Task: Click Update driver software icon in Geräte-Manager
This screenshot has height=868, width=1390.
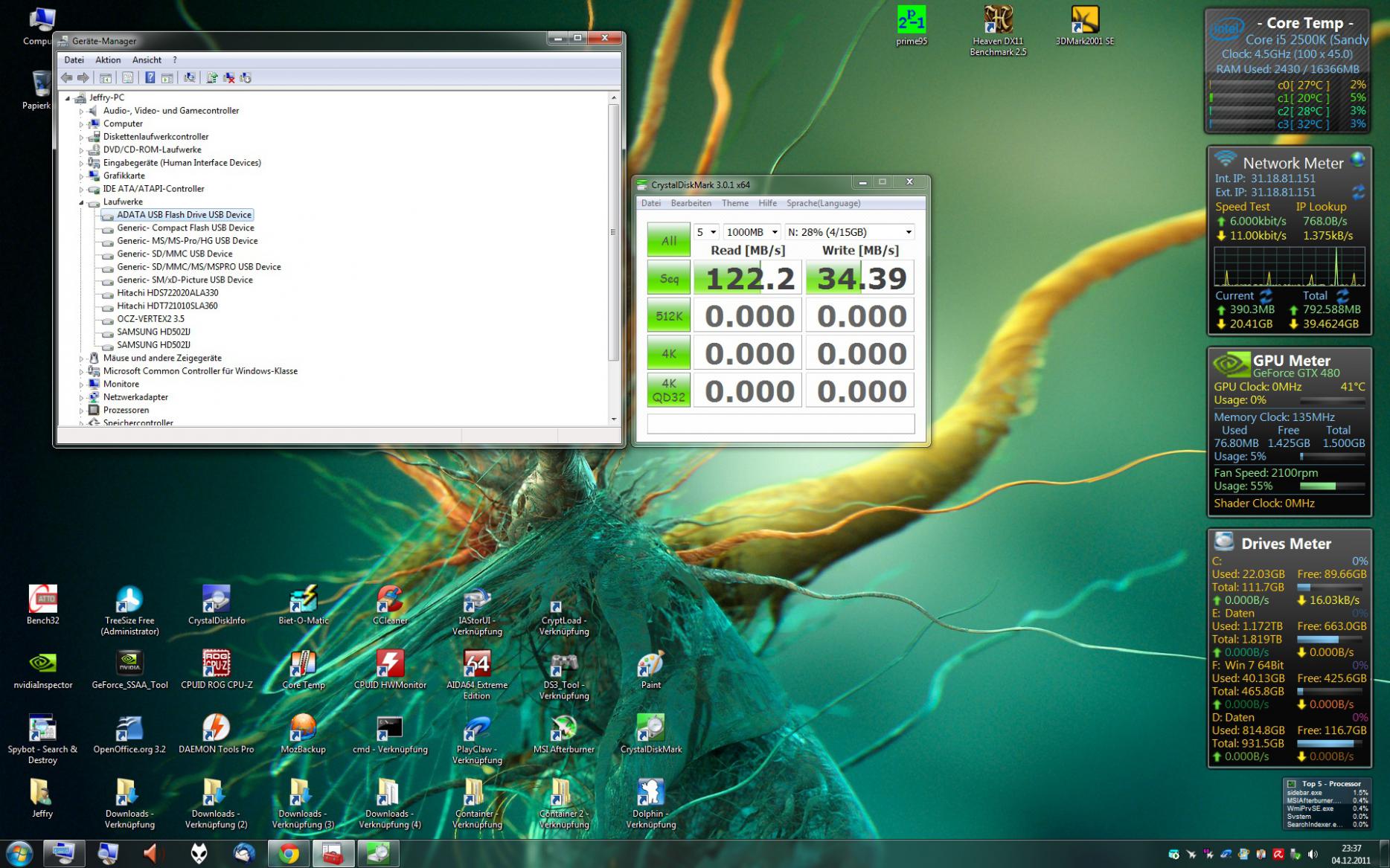Action: pos(212,77)
